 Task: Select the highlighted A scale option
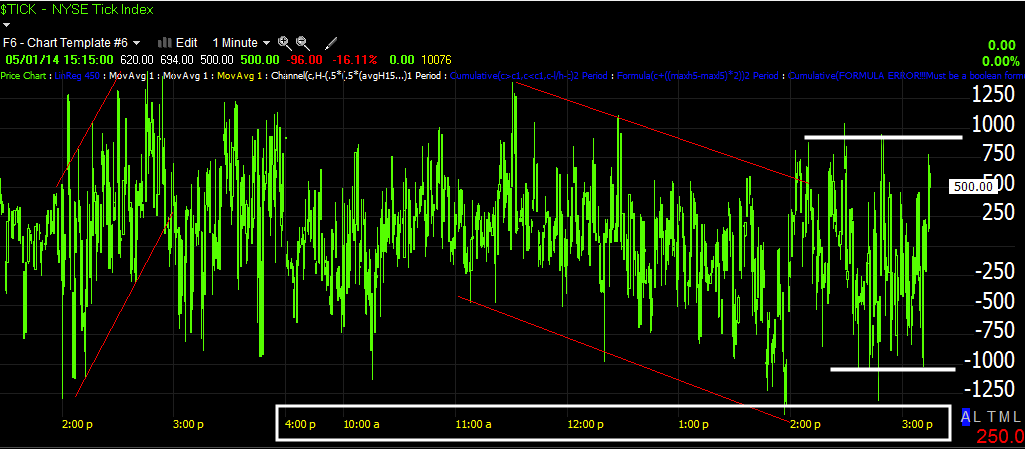coord(965,416)
